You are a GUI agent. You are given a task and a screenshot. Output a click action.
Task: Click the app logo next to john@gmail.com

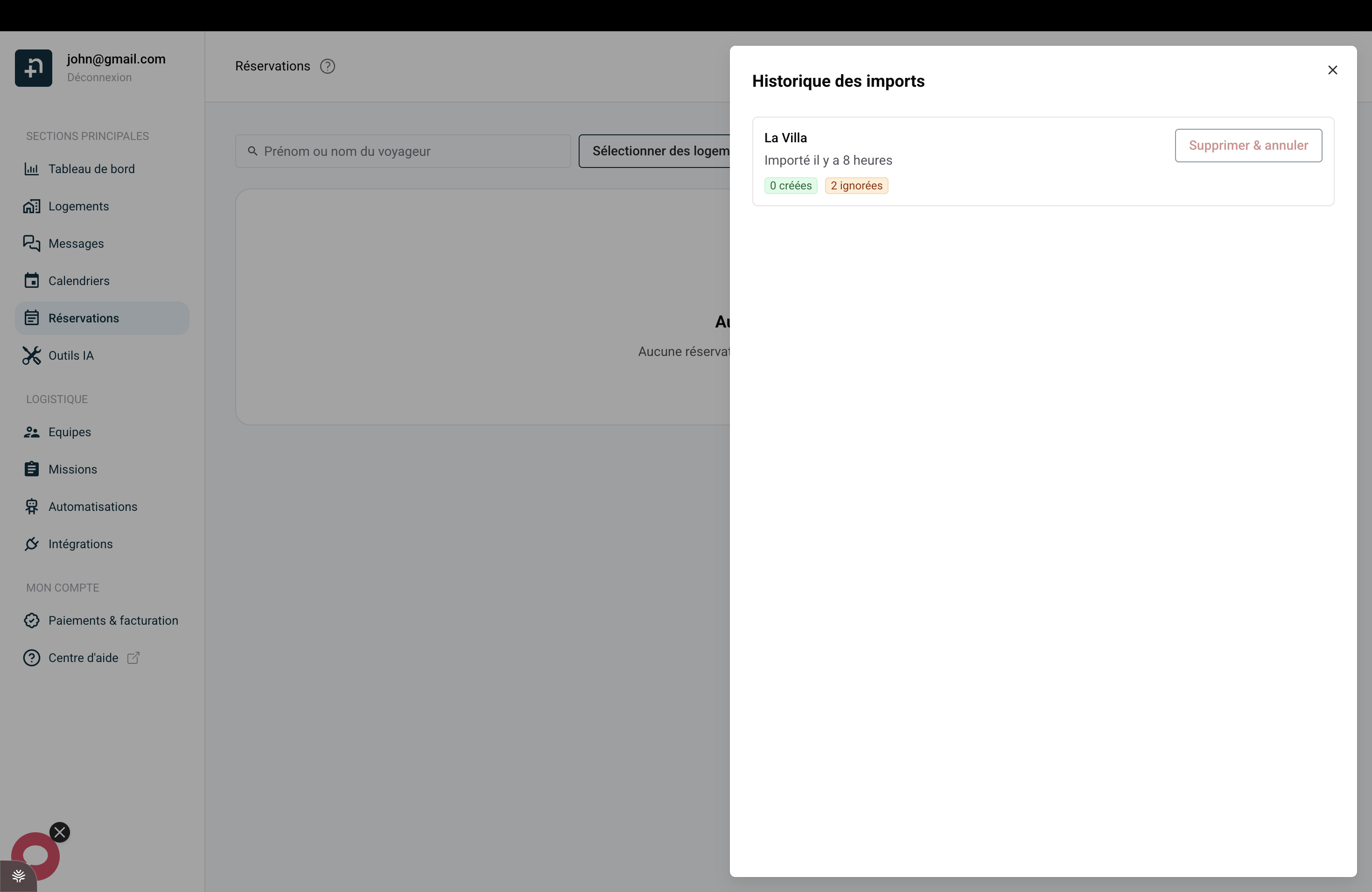pos(34,68)
